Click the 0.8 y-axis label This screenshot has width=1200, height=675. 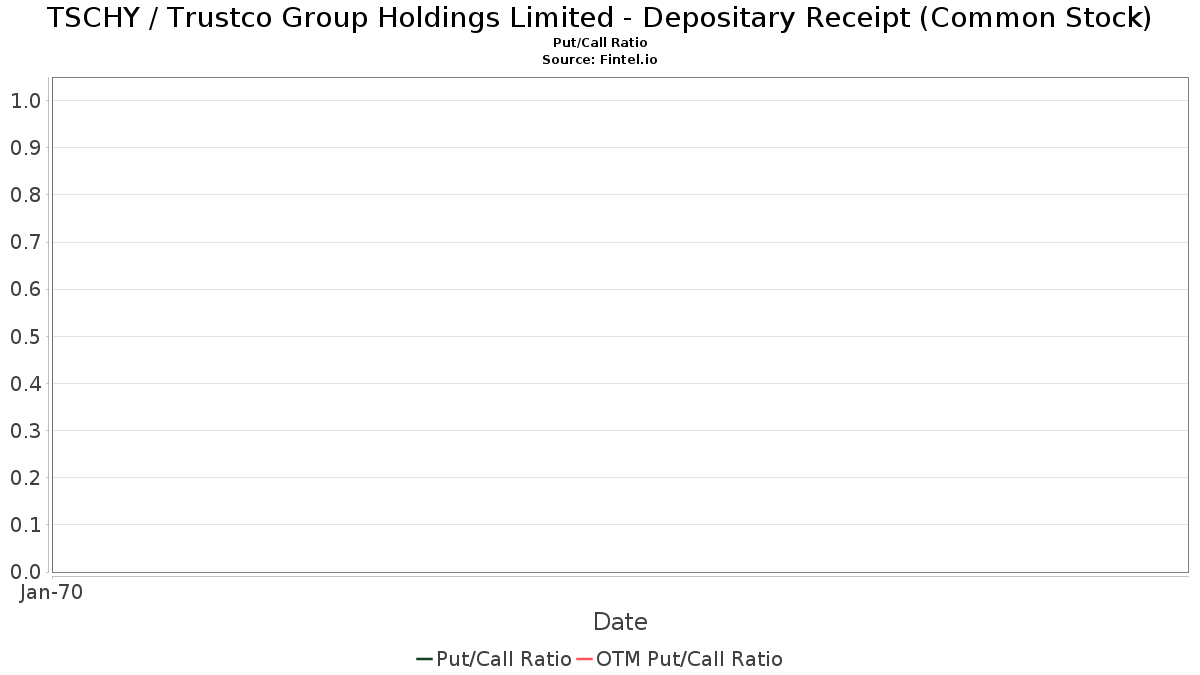pos(25,195)
